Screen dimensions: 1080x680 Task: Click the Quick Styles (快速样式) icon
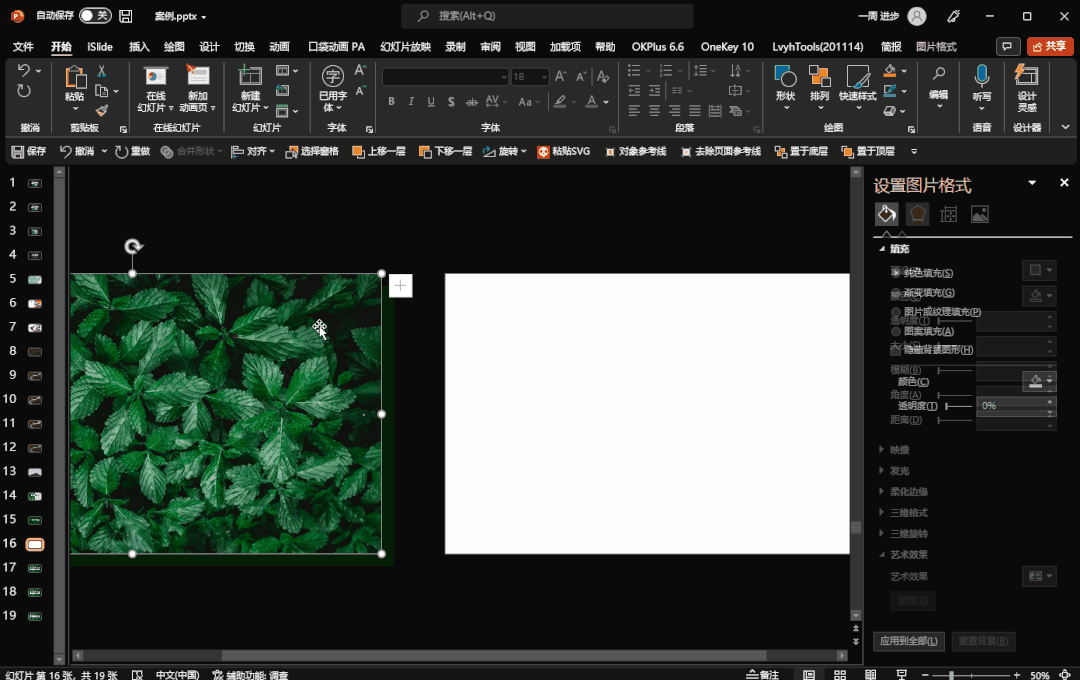pyautogui.click(x=858, y=76)
